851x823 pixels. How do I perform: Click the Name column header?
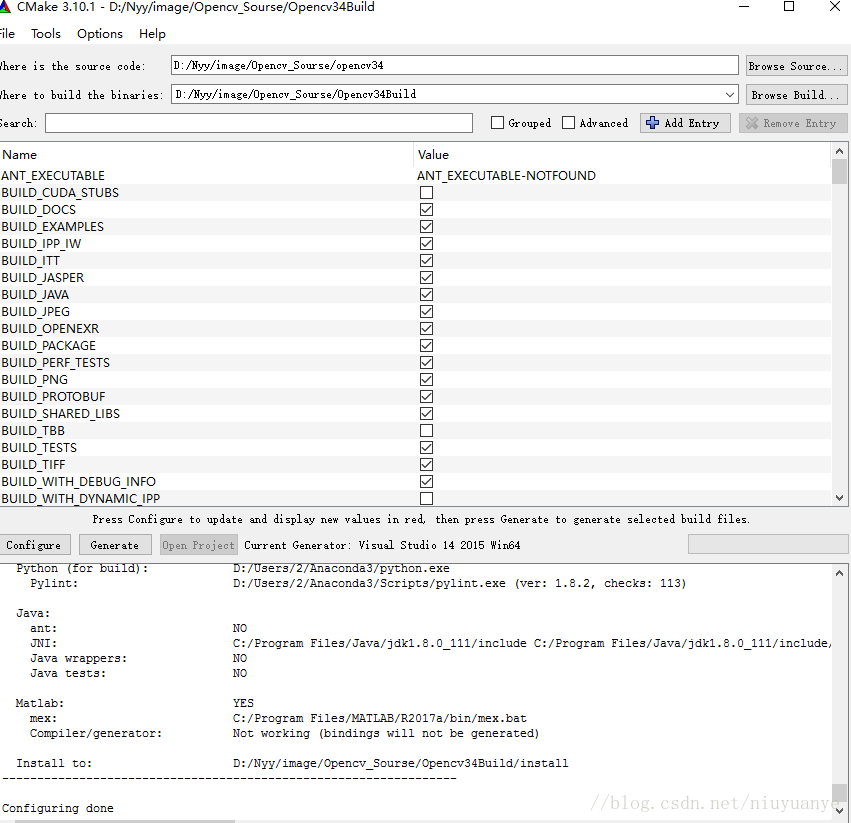tap(206, 155)
